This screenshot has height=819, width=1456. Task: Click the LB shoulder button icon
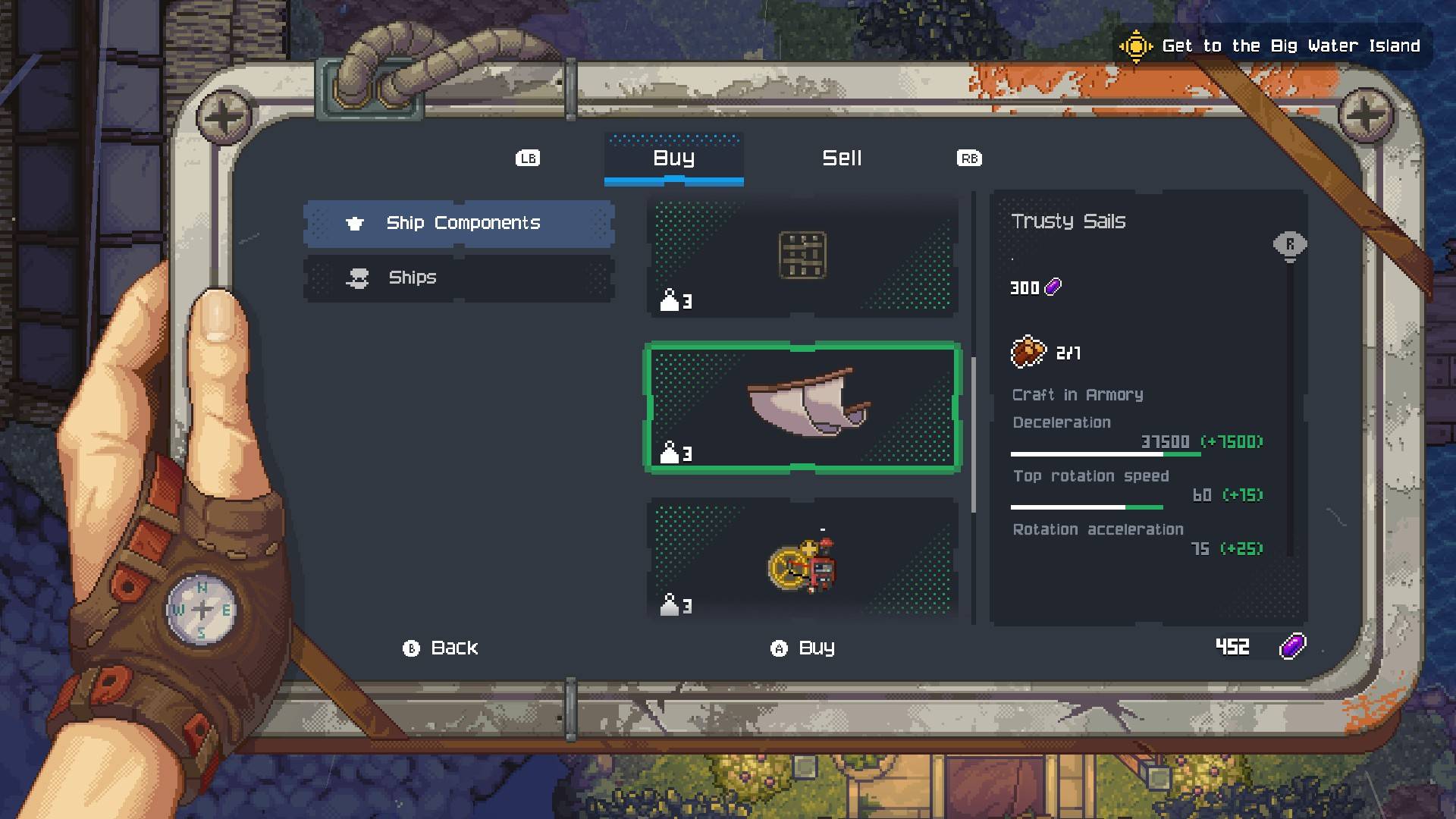coord(528,158)
